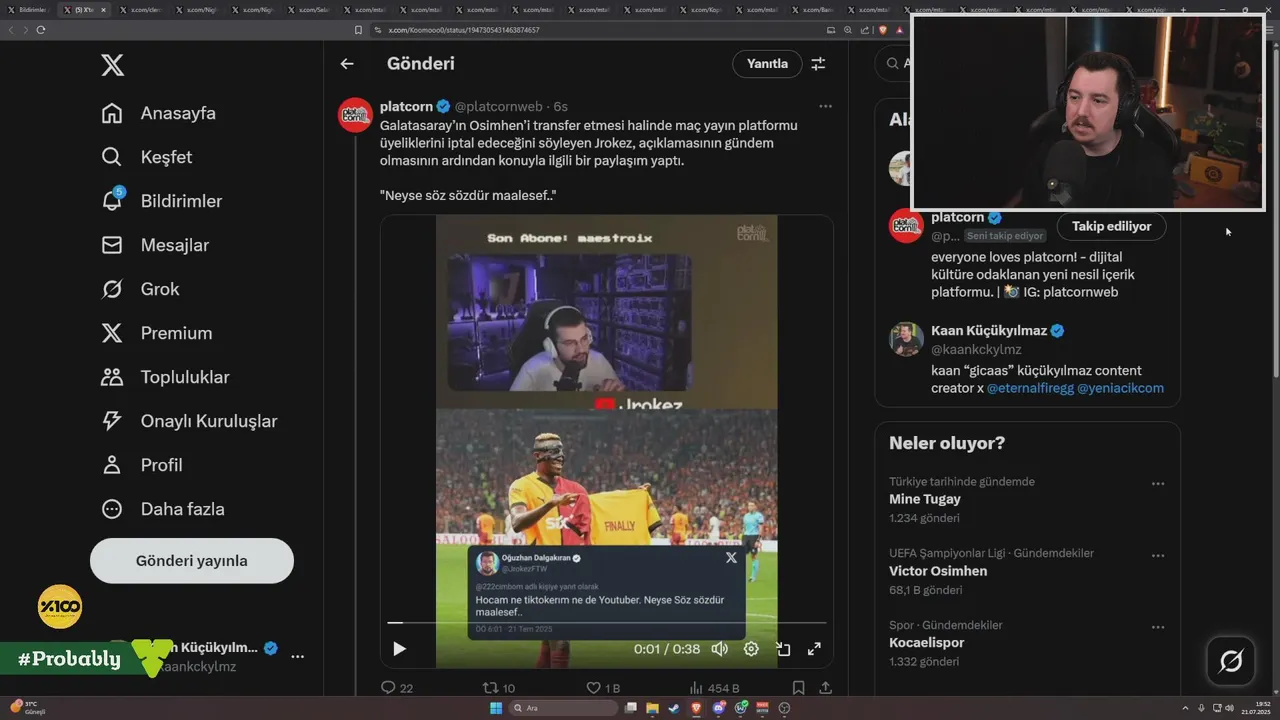
Task: Open the Windows Start menu
Action: click(496, 708)
